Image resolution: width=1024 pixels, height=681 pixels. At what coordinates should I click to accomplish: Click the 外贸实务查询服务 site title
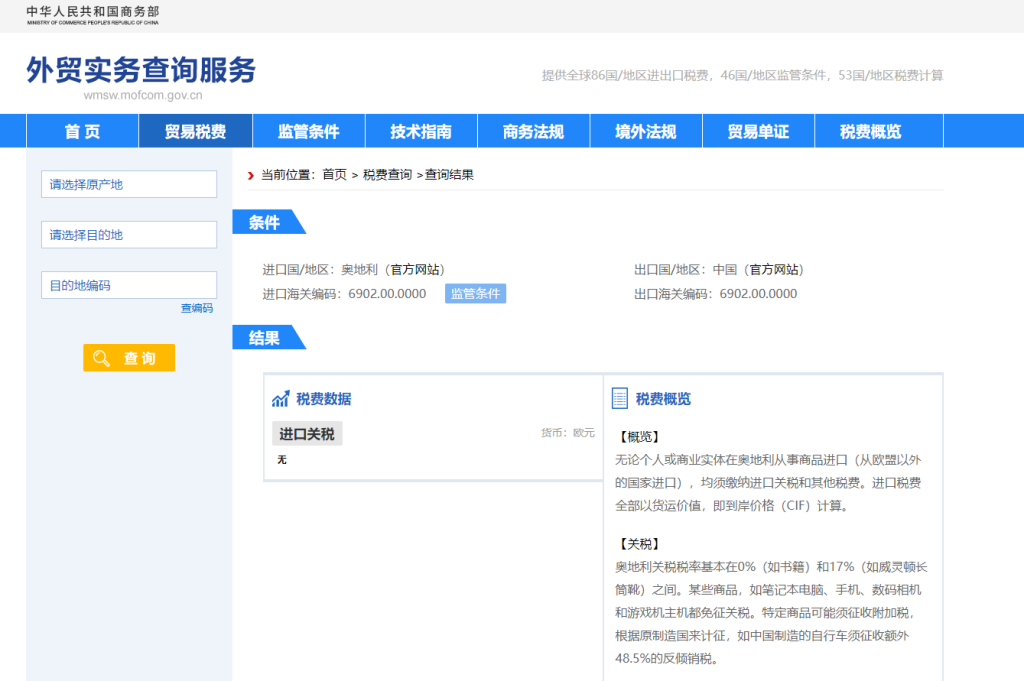pyautogui.click(x=141, y=70)
